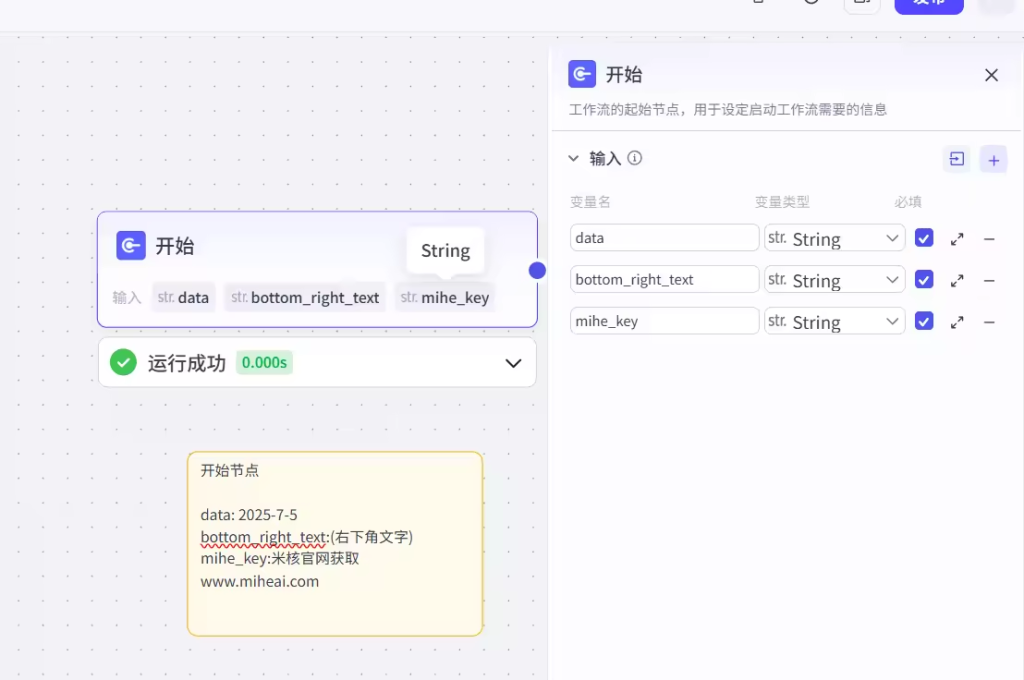The height and width of the screenshot is (680, 1024).
Task: Click the import inputs icon beside 输入
Action: [x=957, y=159]
